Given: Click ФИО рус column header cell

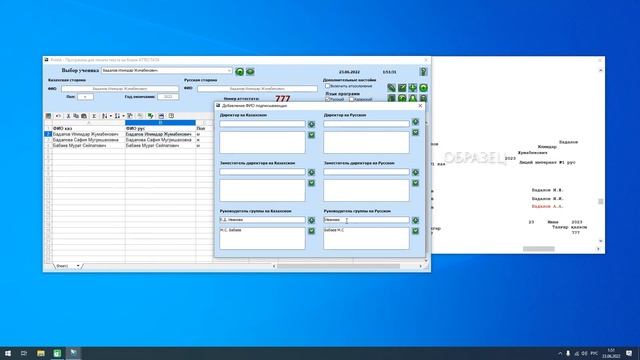Looking at the screenshot, I should (x=160, y=128).
